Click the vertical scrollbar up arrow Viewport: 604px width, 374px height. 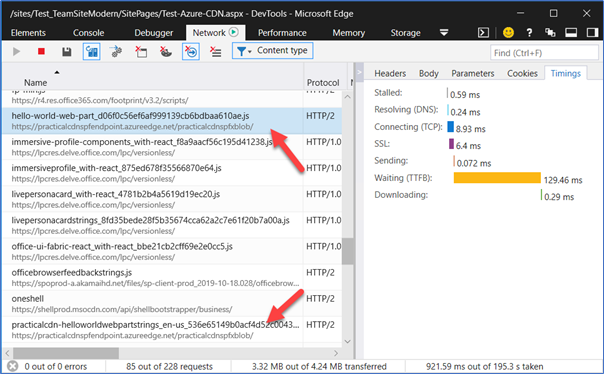(347, 97)
